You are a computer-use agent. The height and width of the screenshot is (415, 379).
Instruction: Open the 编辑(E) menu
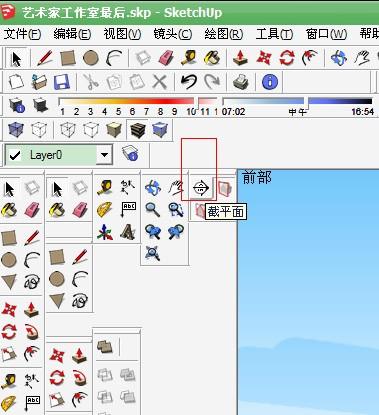point(72,34)
